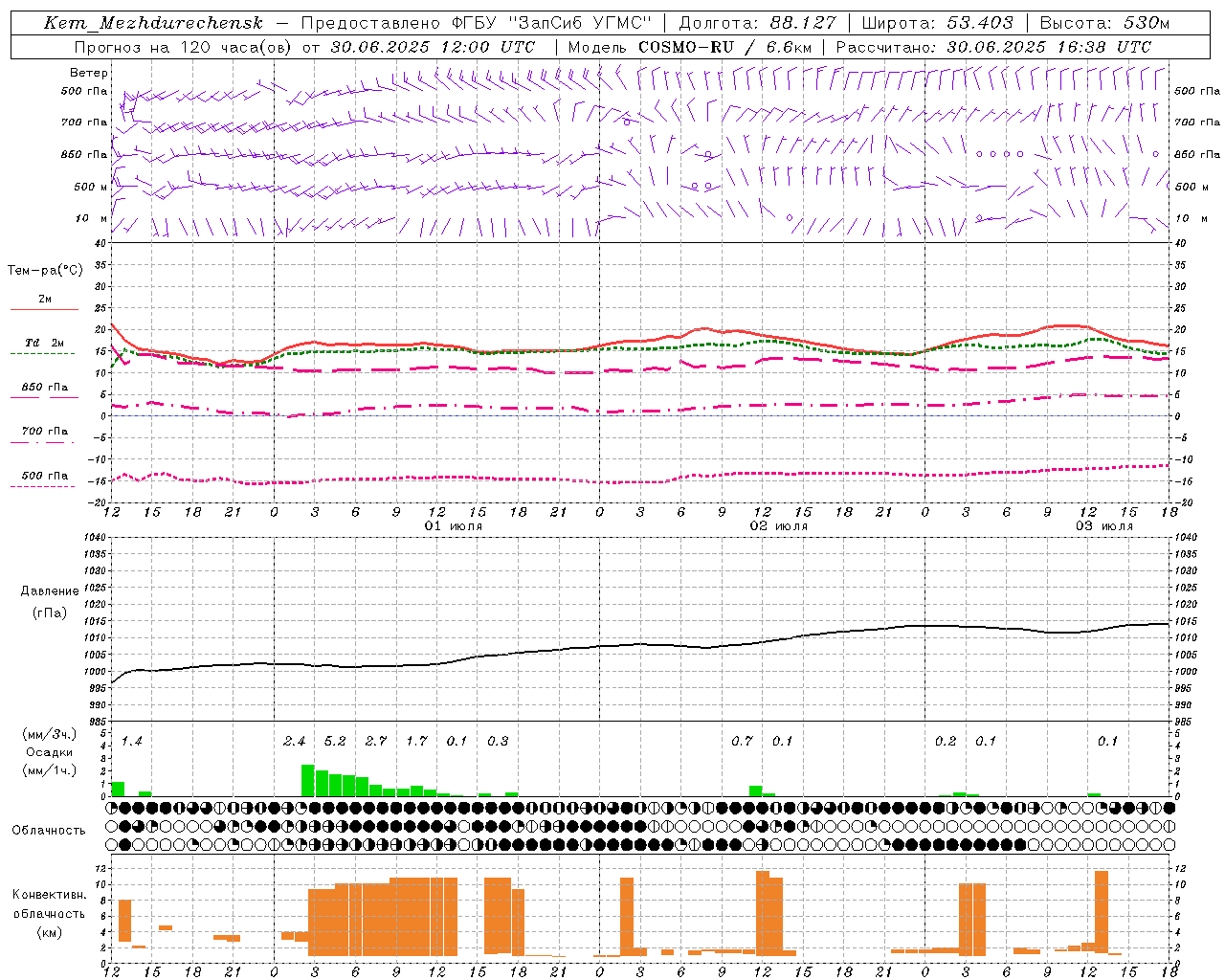Click the 'Предоставлено ФГБУ "ЗапСиб УГМС"' text
Image resolution: width=1225 pixels, height=980 pixels.
tap(476, 23)
